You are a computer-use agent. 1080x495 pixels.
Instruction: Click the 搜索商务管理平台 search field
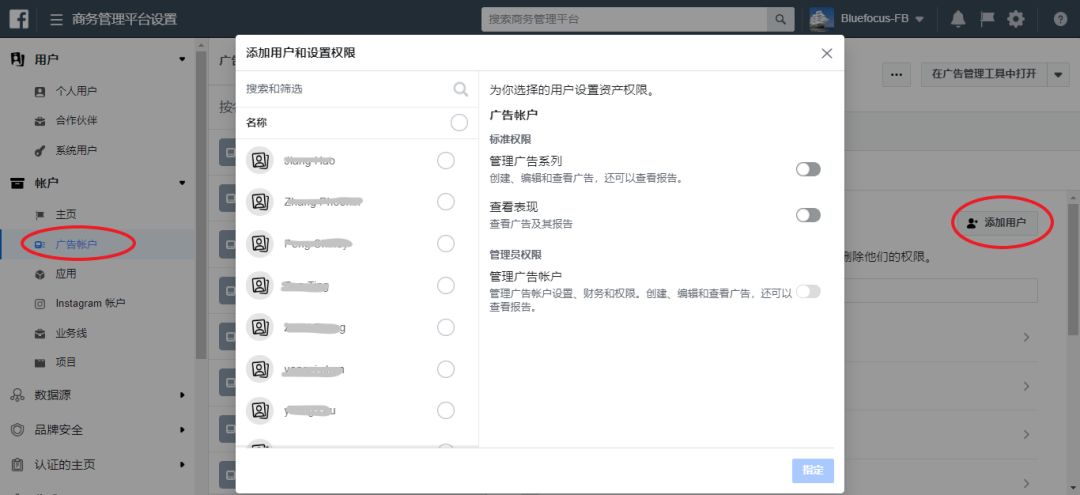(x=625, y=19)
